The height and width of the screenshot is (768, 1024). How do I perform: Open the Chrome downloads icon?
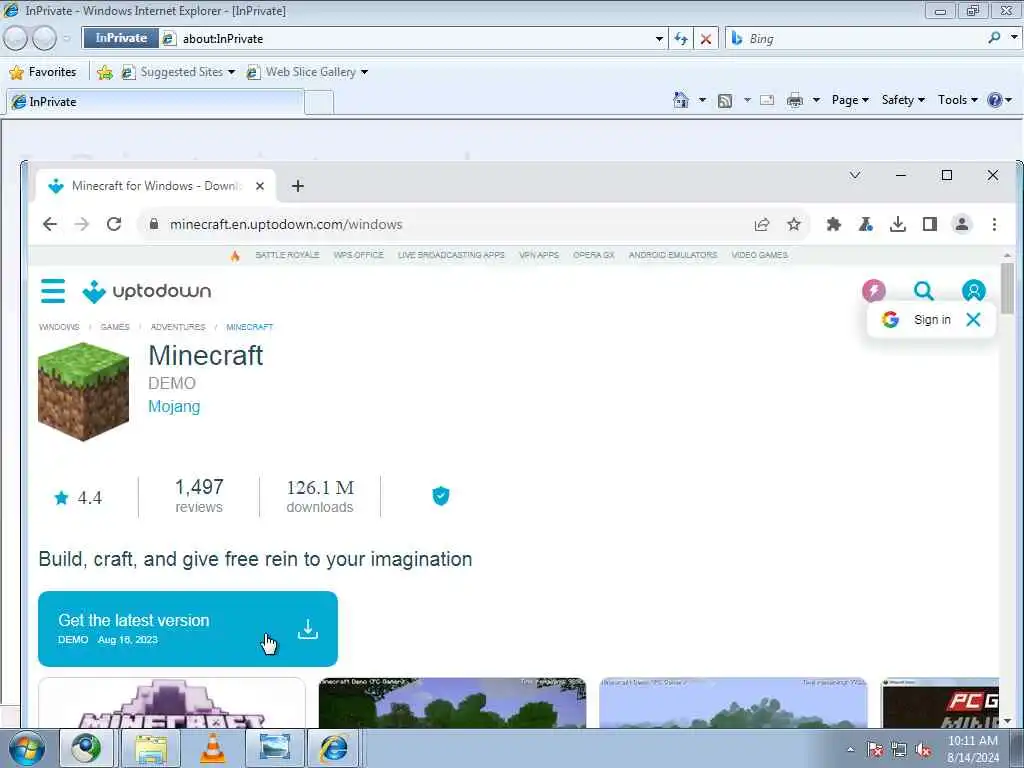coord(897,225)
